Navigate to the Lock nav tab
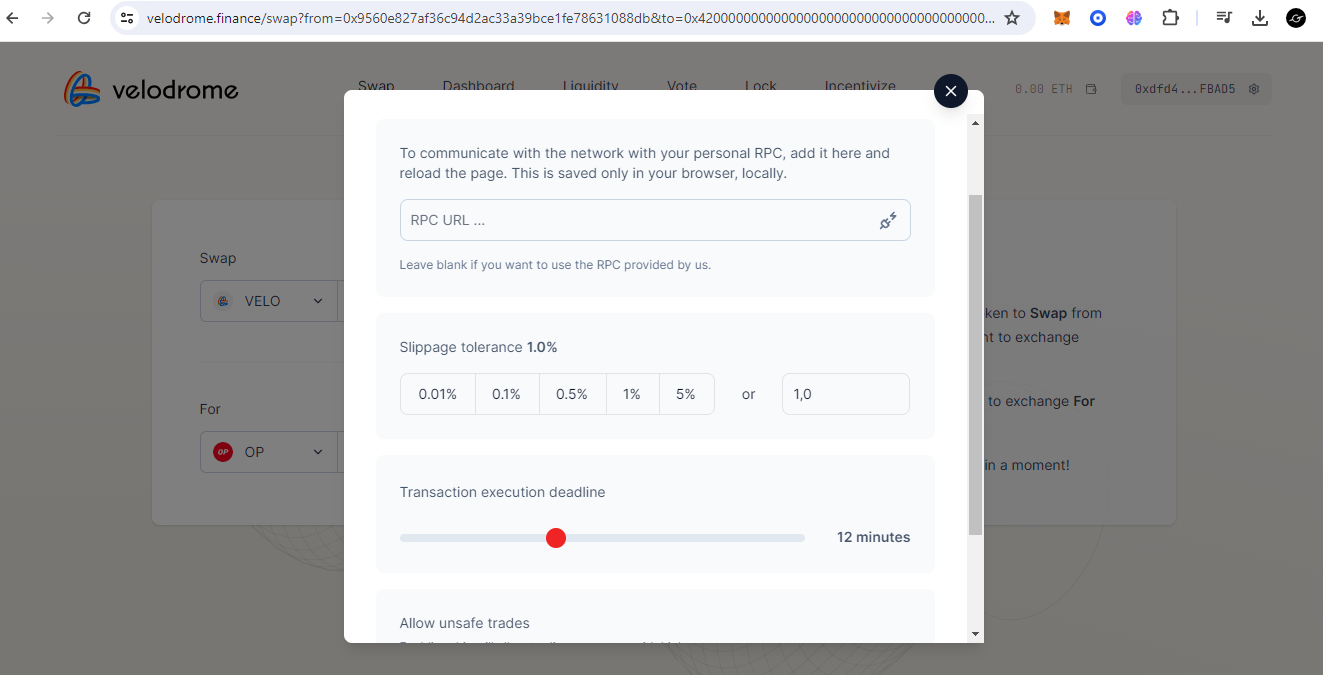 [x=761, y=86]
